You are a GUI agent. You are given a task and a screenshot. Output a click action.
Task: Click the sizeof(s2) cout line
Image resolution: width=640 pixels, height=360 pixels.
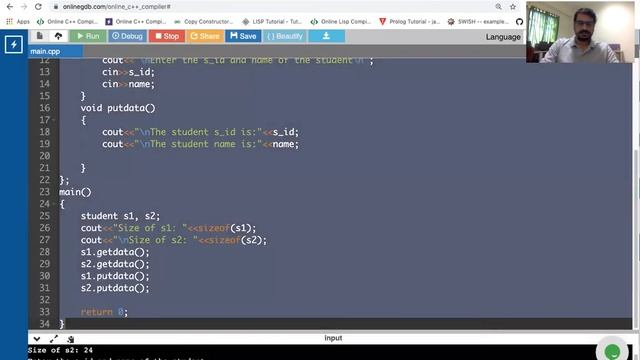click(173, 240)
